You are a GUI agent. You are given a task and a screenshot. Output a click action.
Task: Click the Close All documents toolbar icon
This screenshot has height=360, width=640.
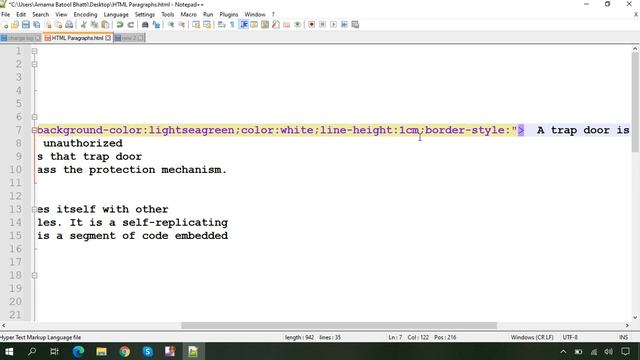click(x=58, y=24)
